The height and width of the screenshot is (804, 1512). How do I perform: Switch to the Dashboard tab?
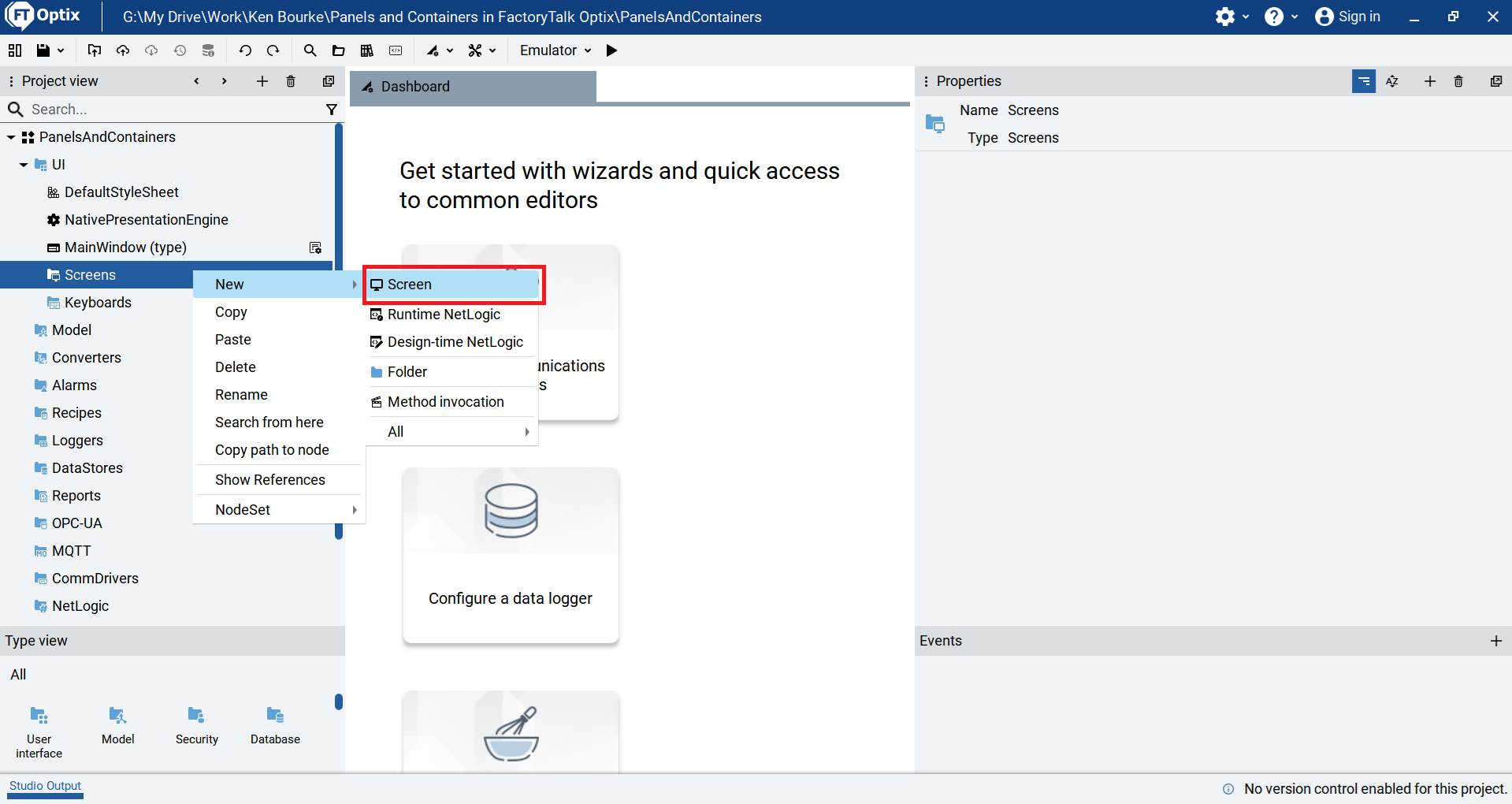(x=473, y=87)
